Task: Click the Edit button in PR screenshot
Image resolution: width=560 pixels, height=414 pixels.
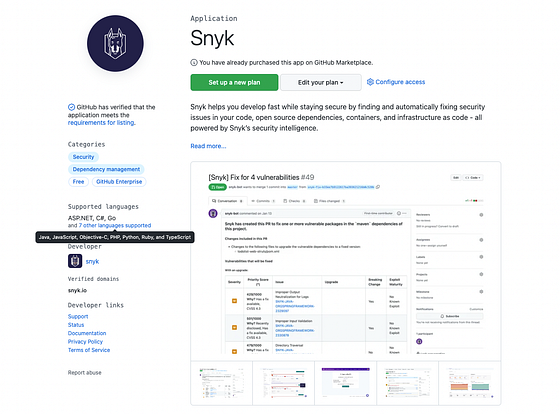Action: point(456,178)
